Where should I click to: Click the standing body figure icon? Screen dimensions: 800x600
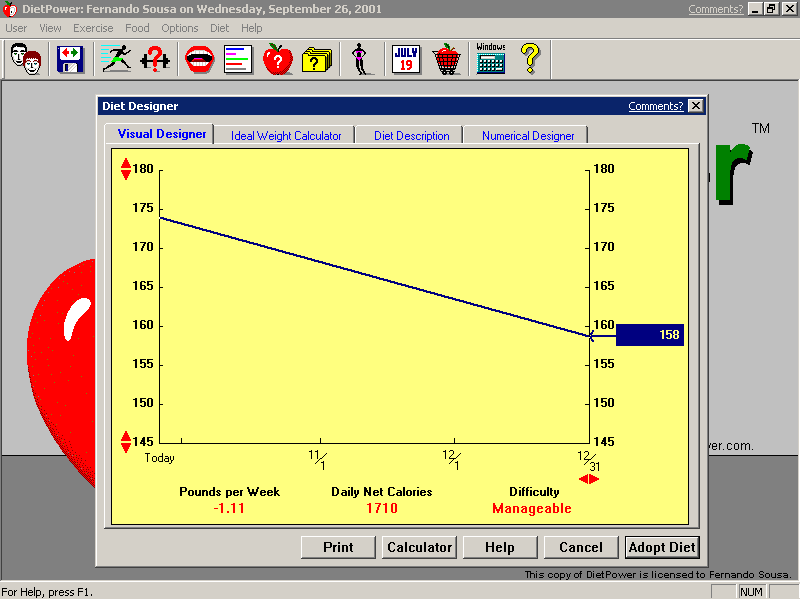point(360,60)
